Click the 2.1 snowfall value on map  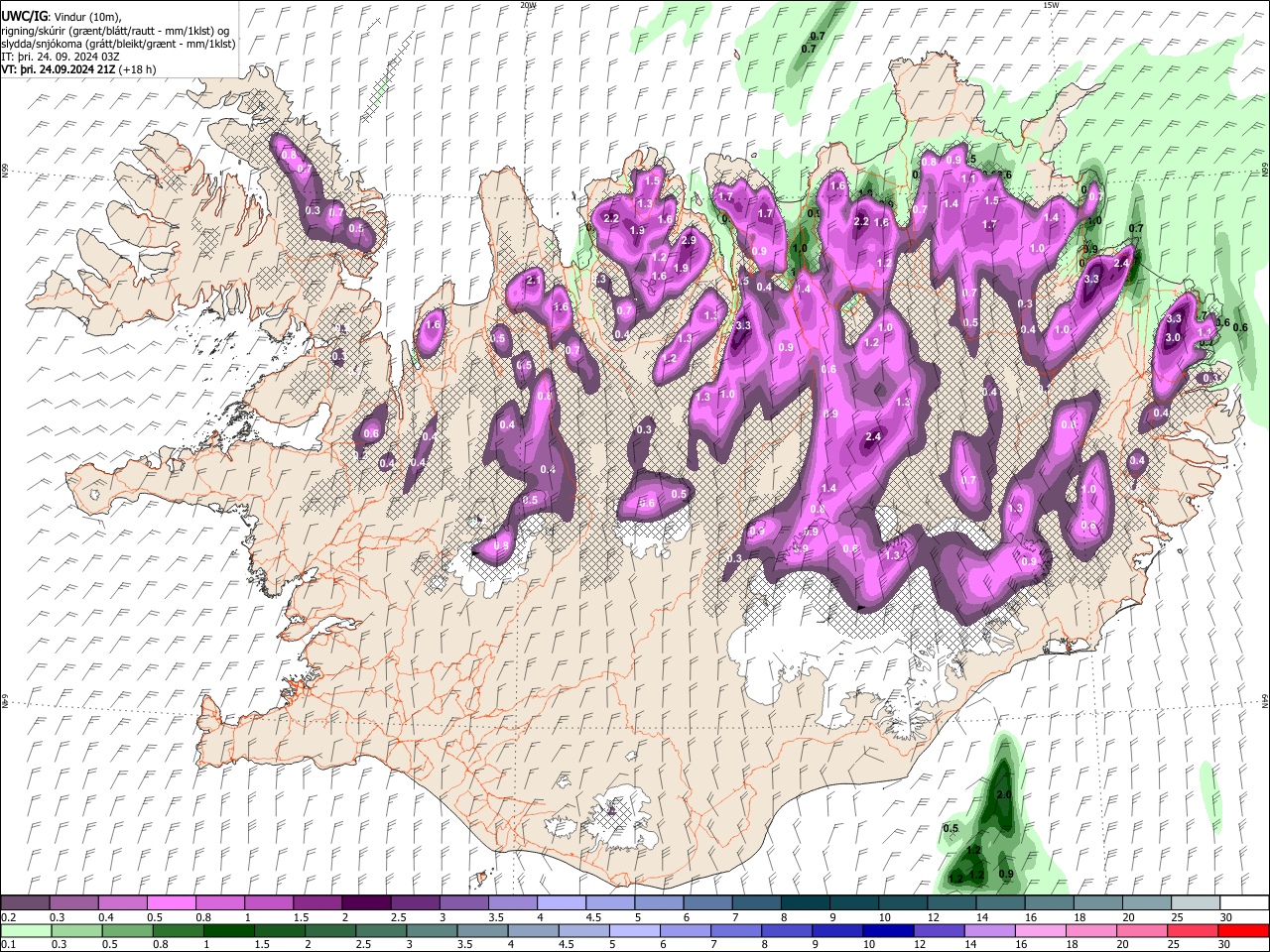click(x=533, y=282)
